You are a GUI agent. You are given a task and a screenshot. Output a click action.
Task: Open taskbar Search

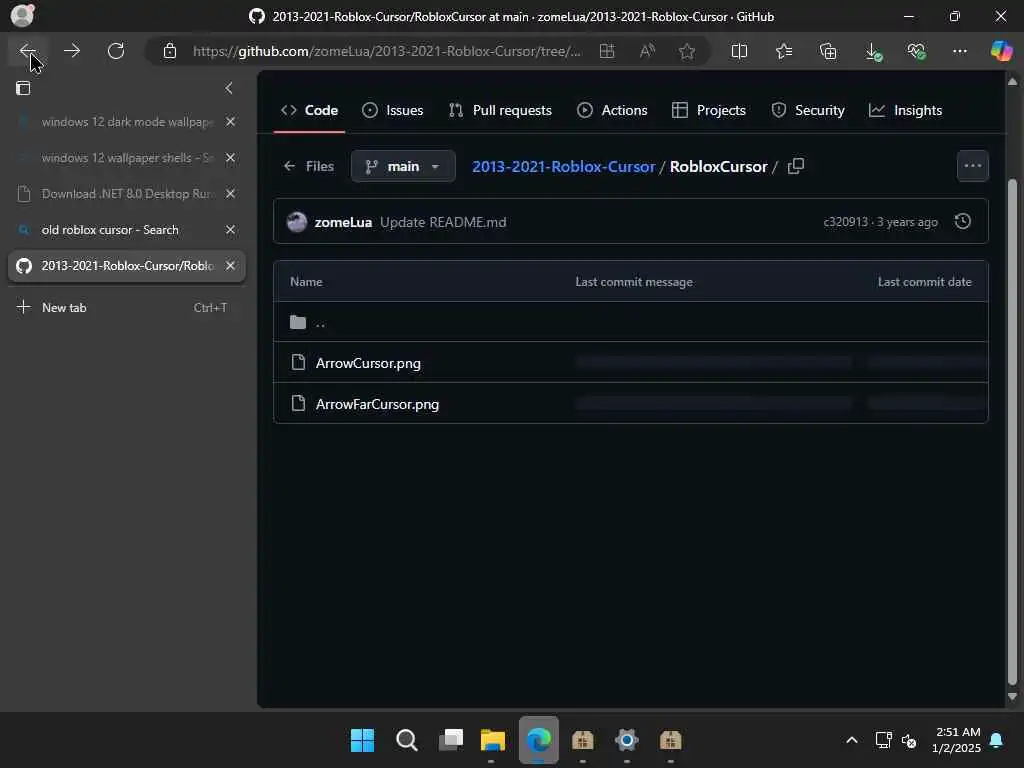pyautogui.click(x=406, y=740)
